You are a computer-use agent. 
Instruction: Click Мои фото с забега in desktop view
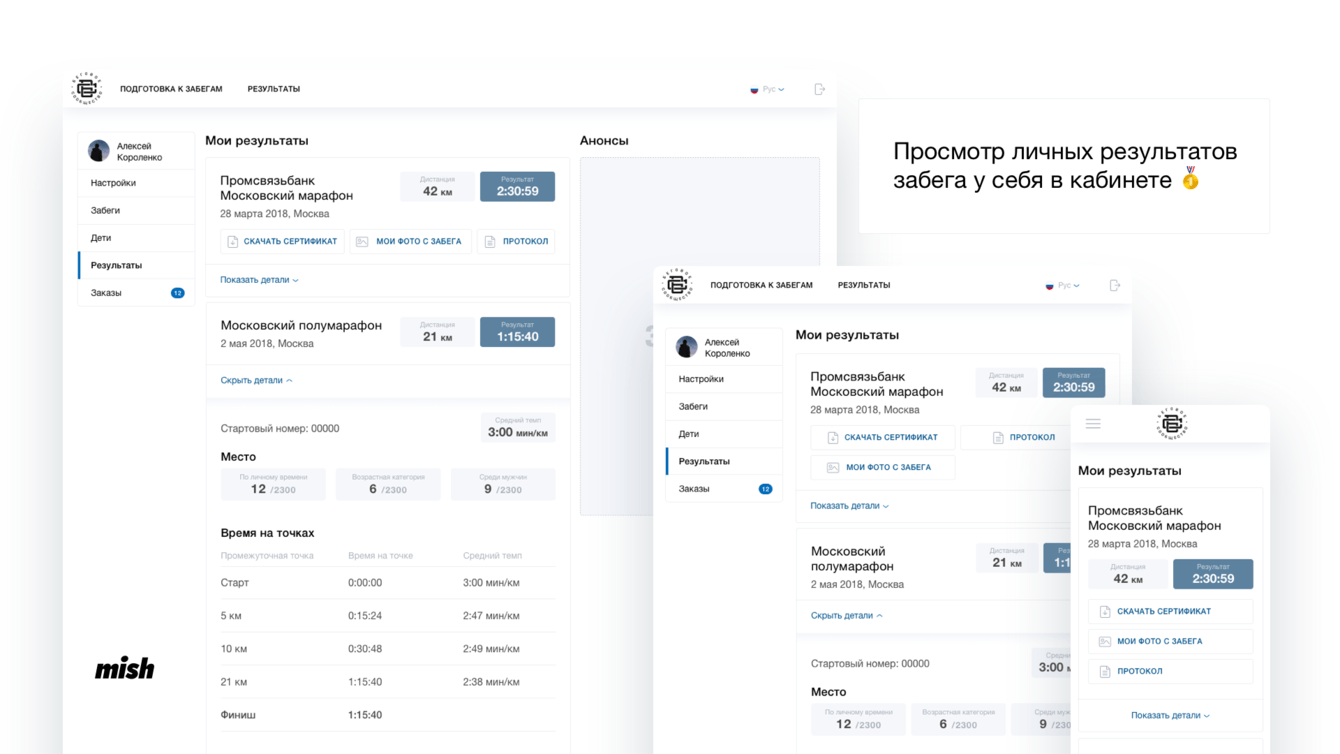click(410, 241)
